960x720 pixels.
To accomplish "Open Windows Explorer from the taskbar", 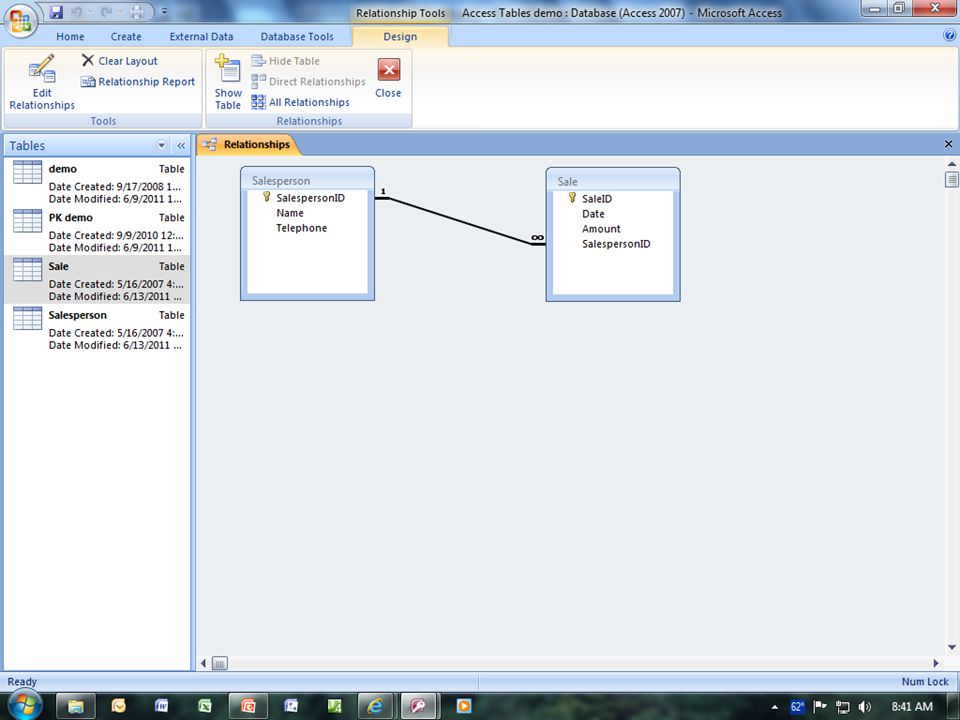I will tap(75, 707).
